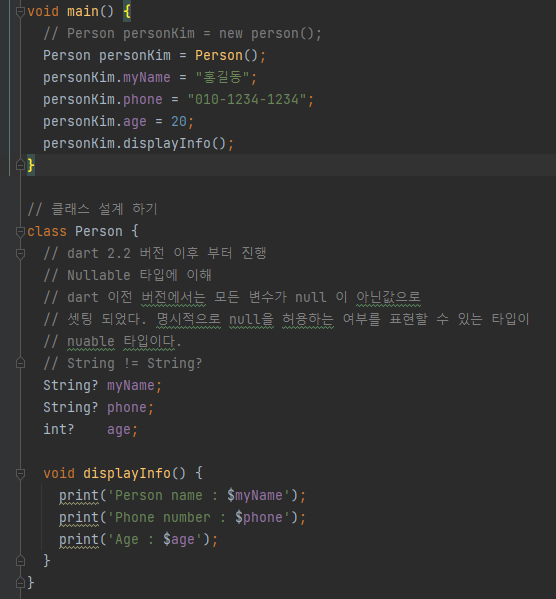The image size is (556, 599).
Task: Collapse the void main() function fold marker
Action: coord(20,11)
